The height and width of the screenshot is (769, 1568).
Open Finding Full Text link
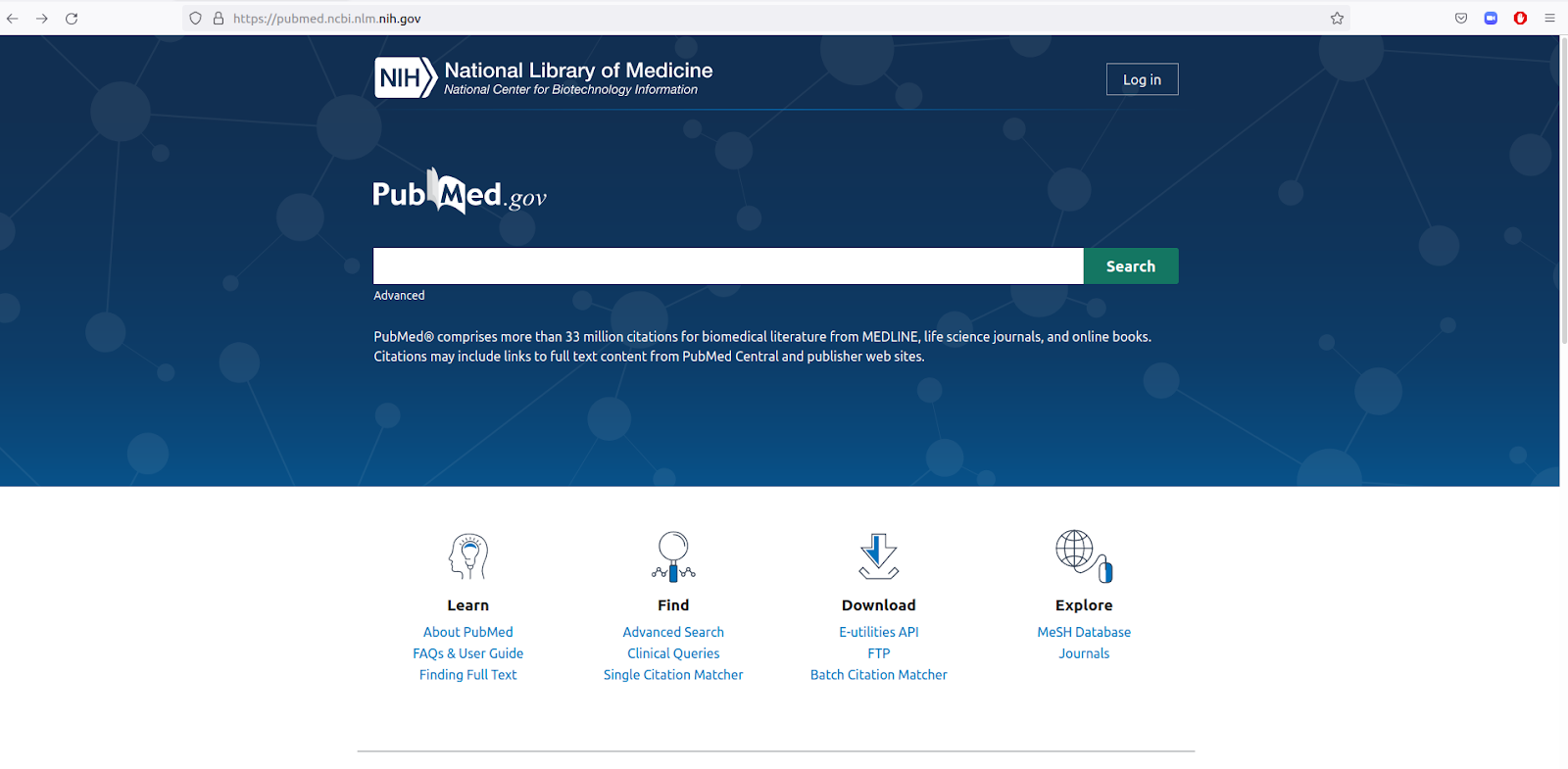tap(468, 675)
